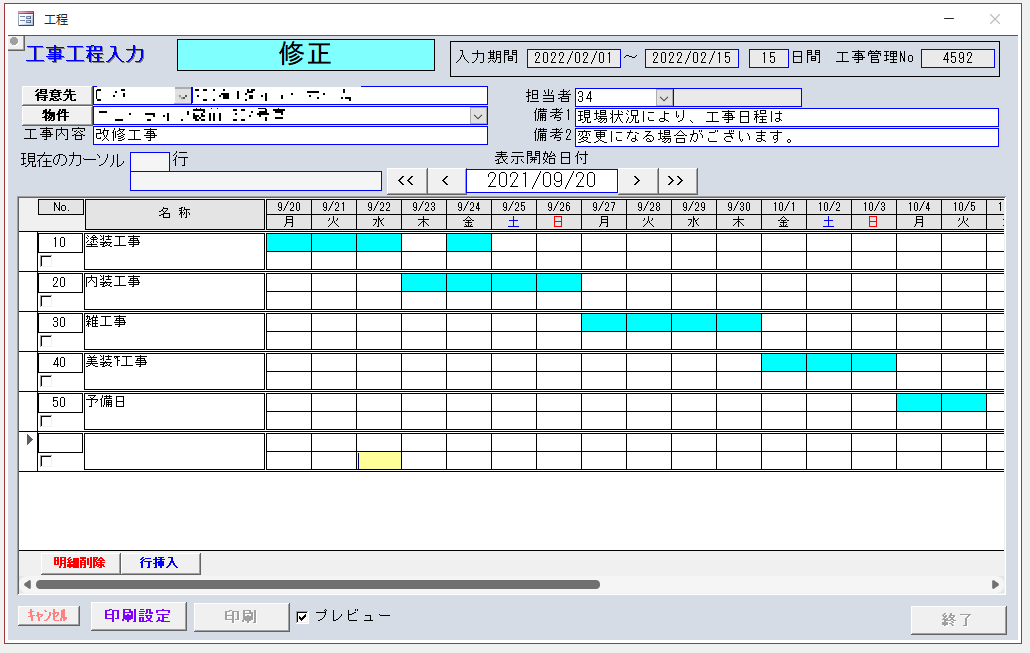The height and width of the screenshot is (653, 1030).
Task: Open 印刷設定 print settings
Action: 137,616
